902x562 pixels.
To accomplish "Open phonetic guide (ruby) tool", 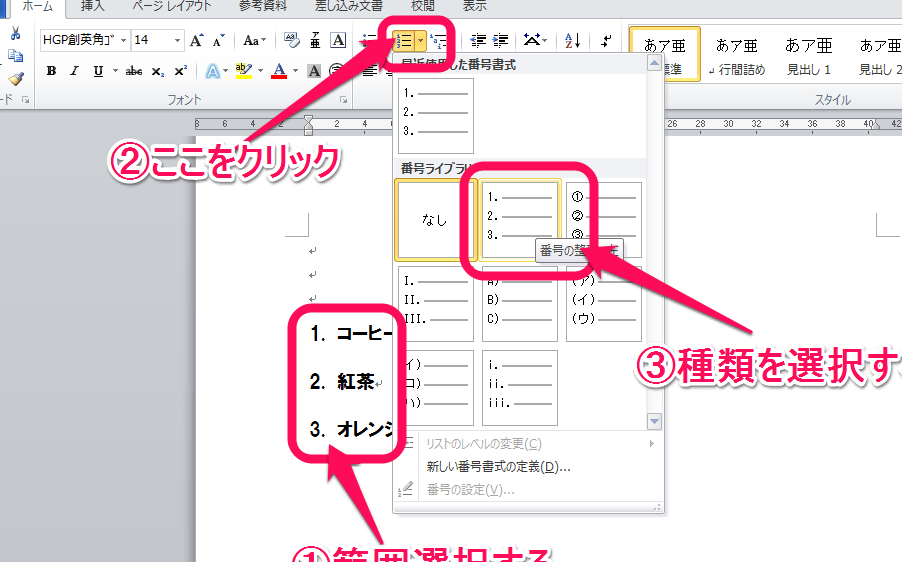I will point(315,40).
